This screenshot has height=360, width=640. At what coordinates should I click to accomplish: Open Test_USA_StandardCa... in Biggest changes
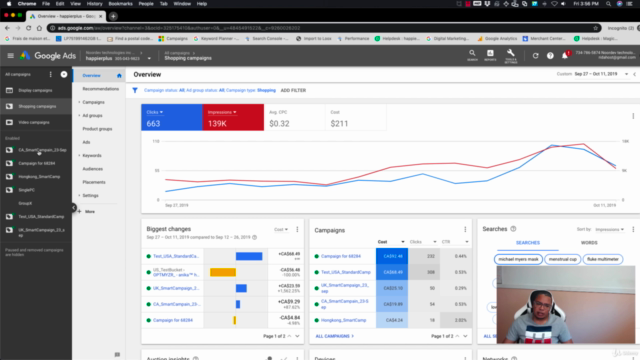pyautogui.click(x=176, y=256)
